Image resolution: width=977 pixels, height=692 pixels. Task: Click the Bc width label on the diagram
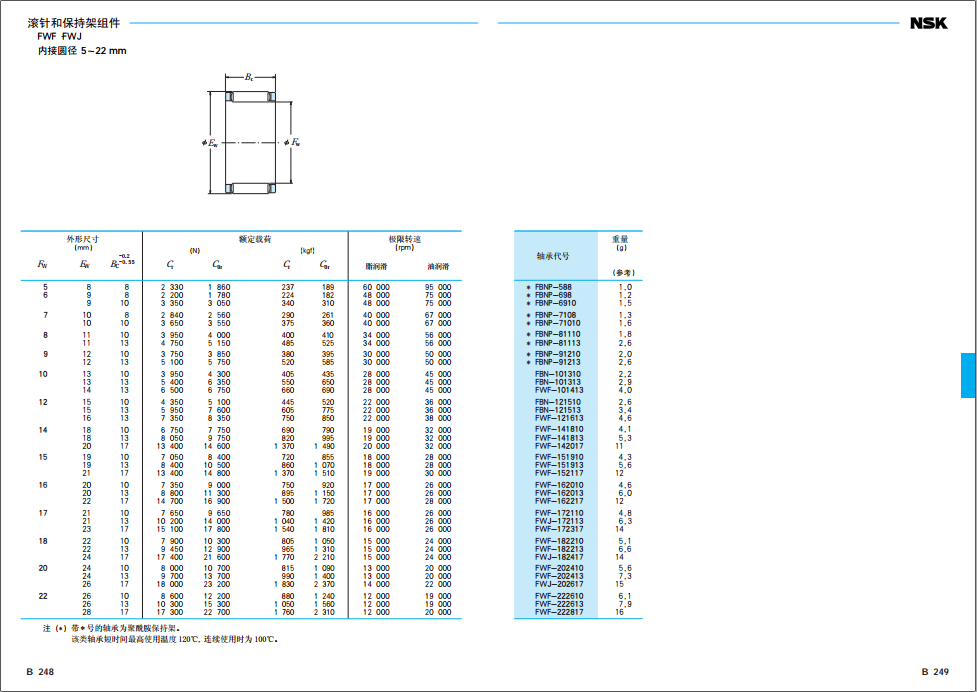tap(249, 76)
